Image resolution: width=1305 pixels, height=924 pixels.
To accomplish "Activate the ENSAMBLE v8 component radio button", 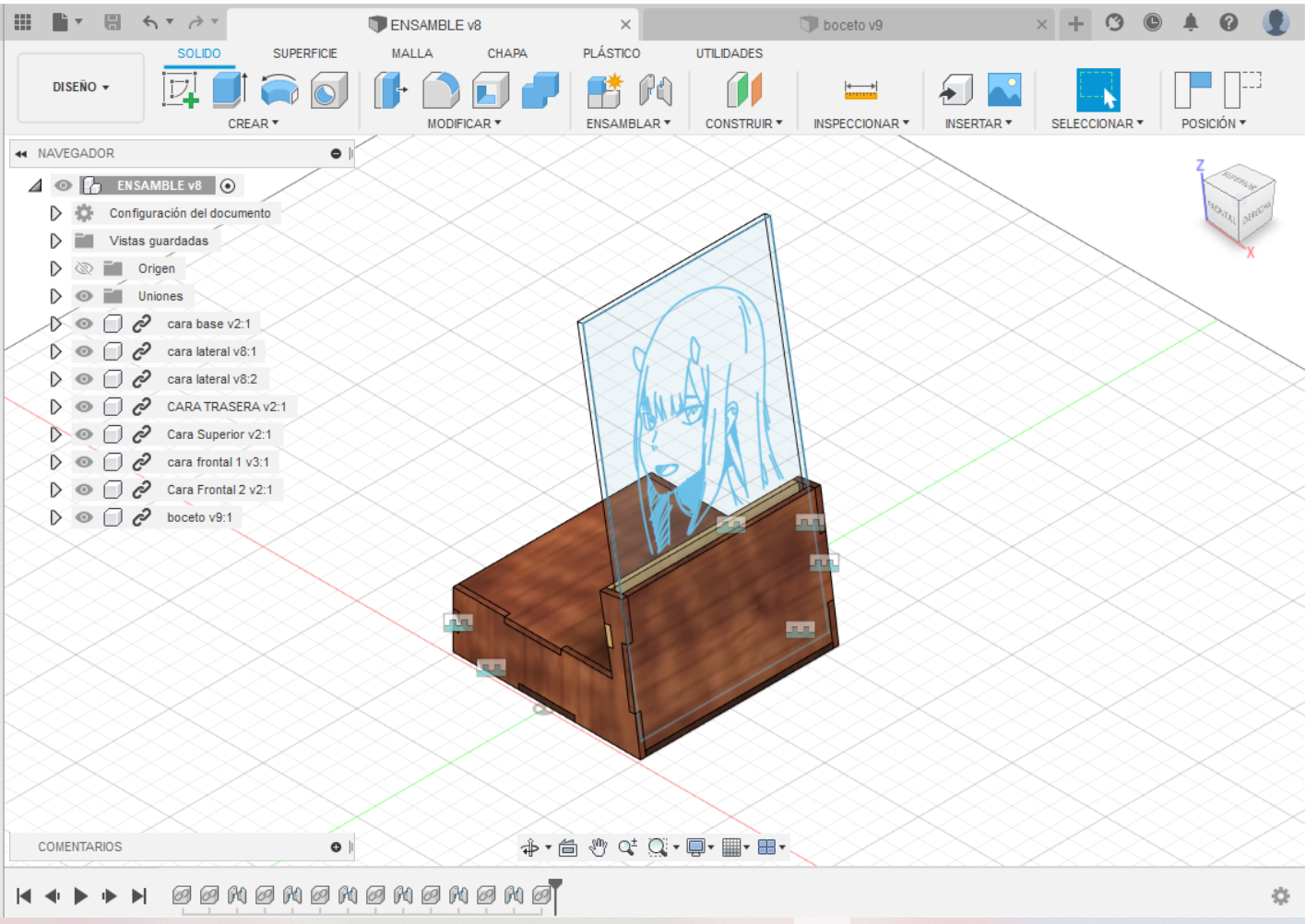I will 228,186.
